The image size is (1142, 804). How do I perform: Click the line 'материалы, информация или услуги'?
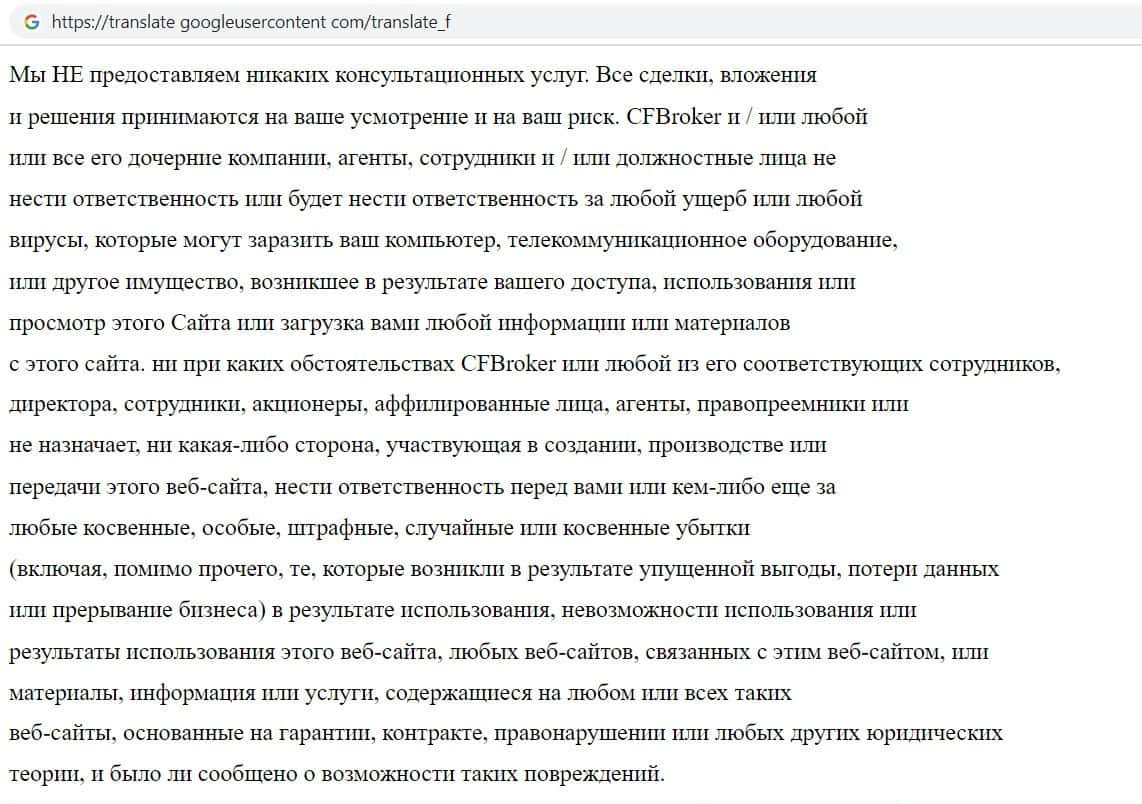coord(400,693)
